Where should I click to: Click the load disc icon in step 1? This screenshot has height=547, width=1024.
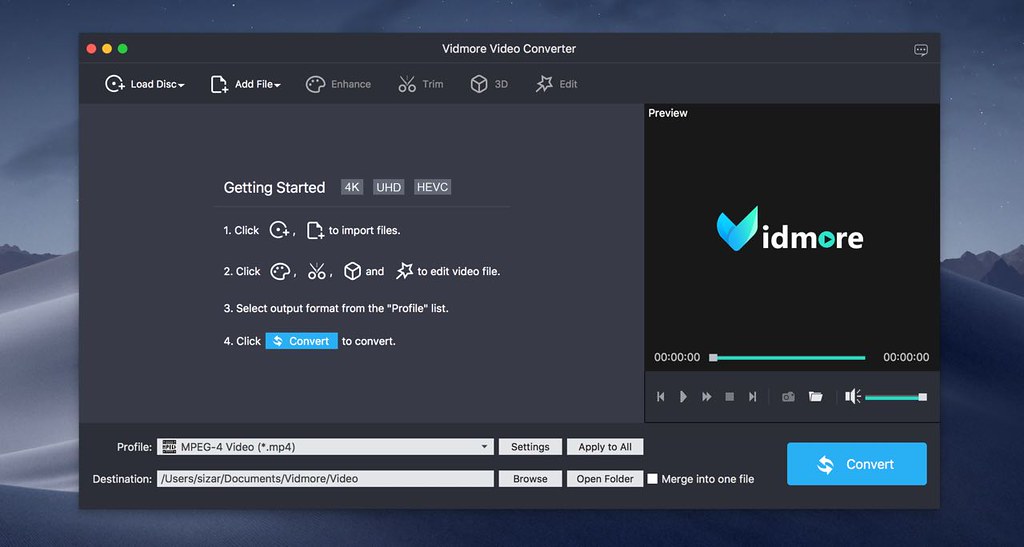click(x=280, y=230)
